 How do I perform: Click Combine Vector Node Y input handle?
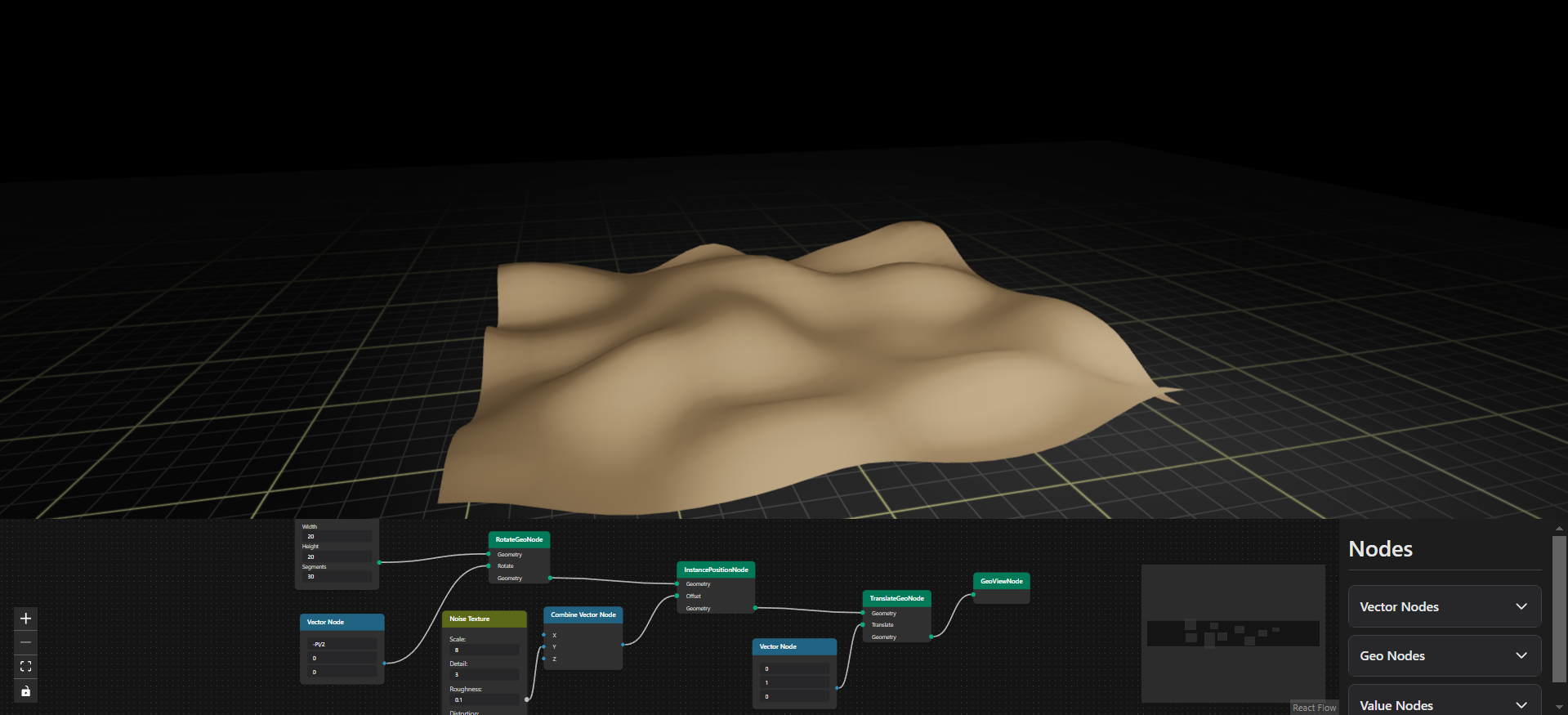click(544, 646)
